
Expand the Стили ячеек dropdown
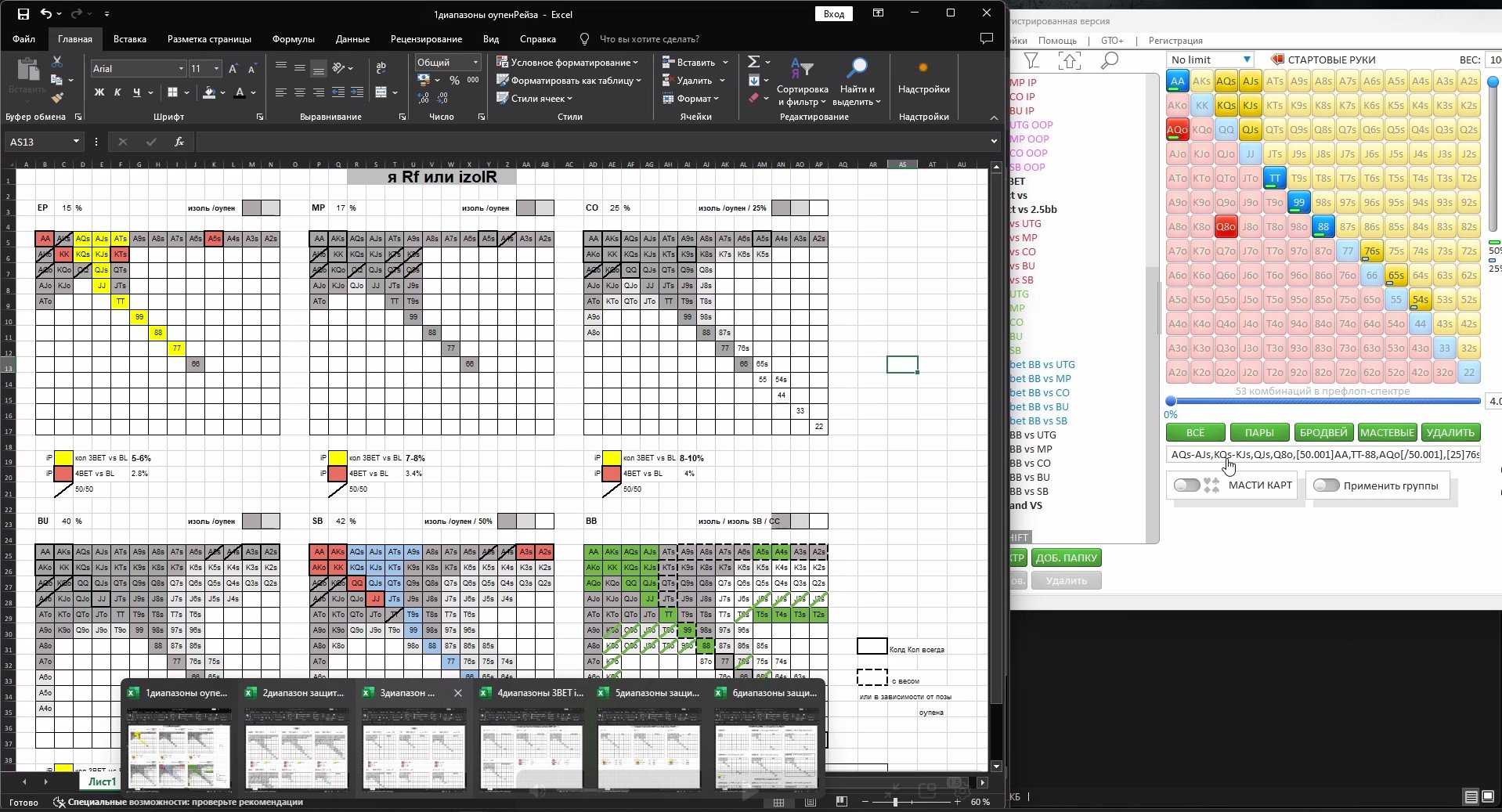(x=535, y=98)
